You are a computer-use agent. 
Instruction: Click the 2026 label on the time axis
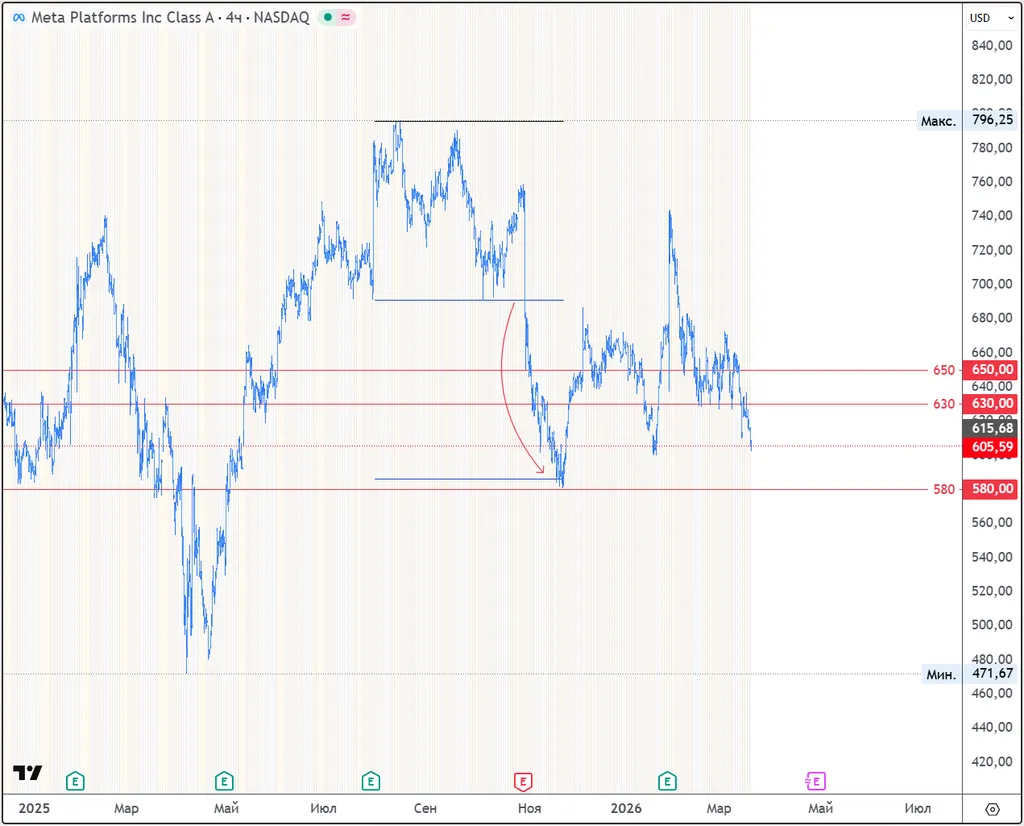626,808
